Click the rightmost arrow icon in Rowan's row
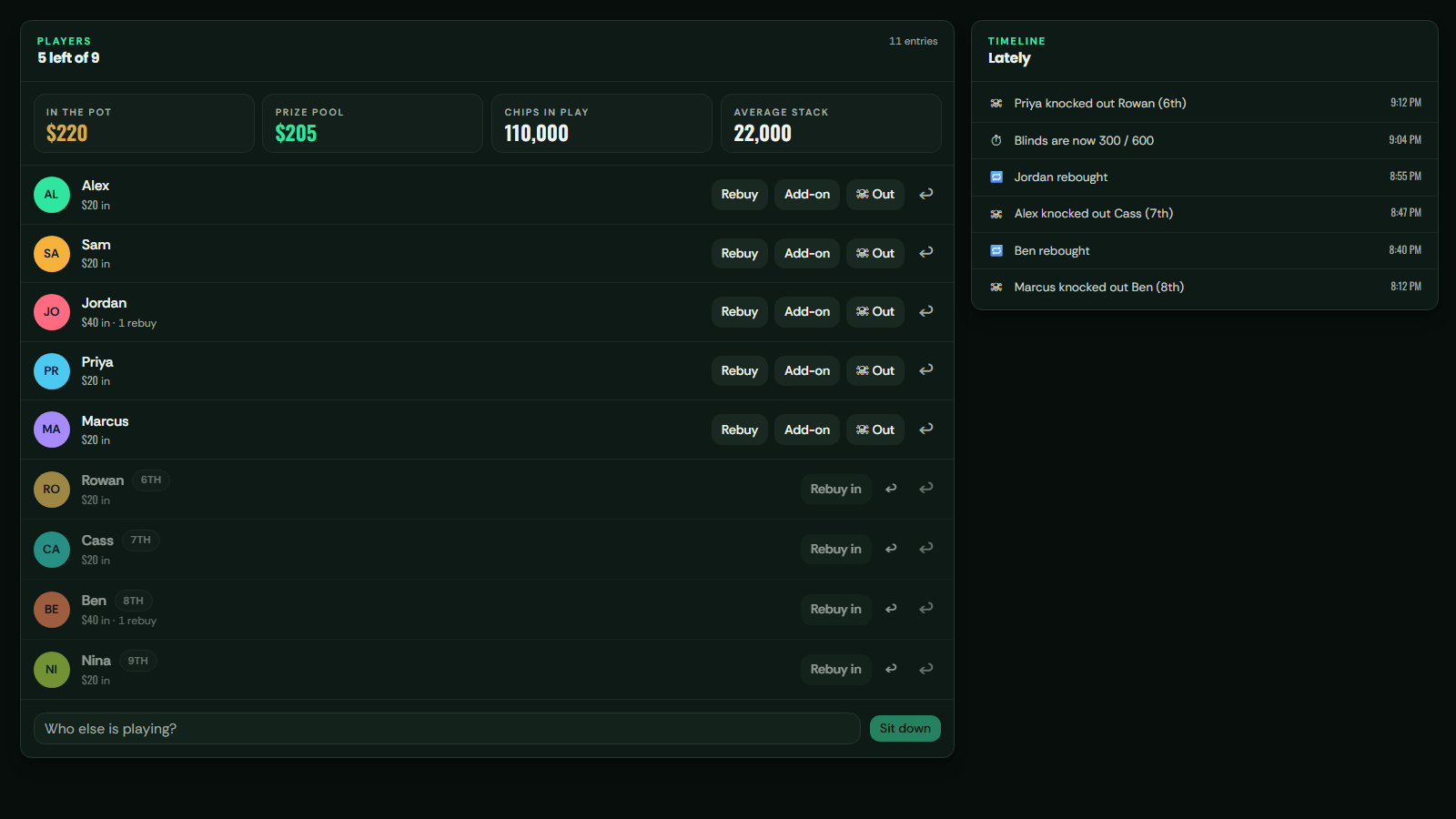Image resolution: width=1456 pixels, height=819 pixels. pos(925,489)
